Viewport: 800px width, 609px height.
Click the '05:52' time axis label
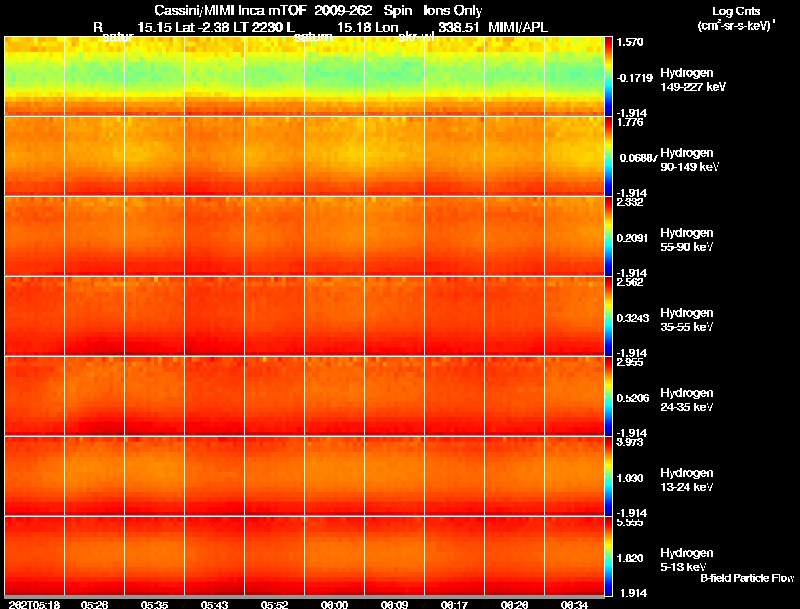[x=274, y=605]
